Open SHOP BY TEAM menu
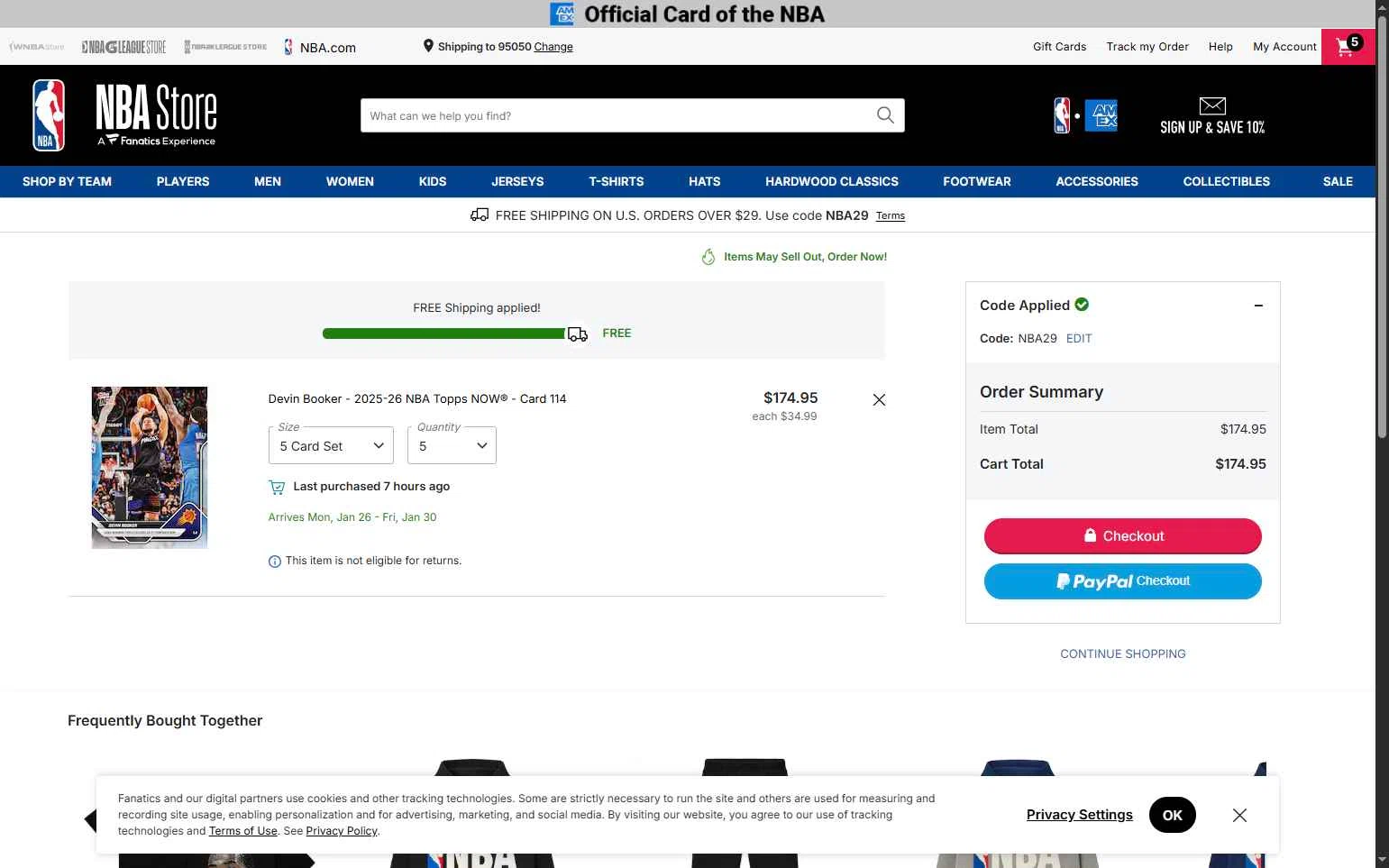 (67, 181)
